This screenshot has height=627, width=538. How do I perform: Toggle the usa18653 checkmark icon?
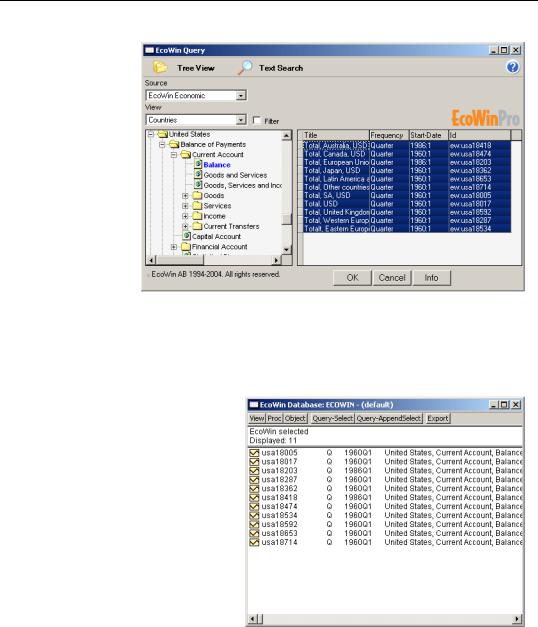pos(254,533)
